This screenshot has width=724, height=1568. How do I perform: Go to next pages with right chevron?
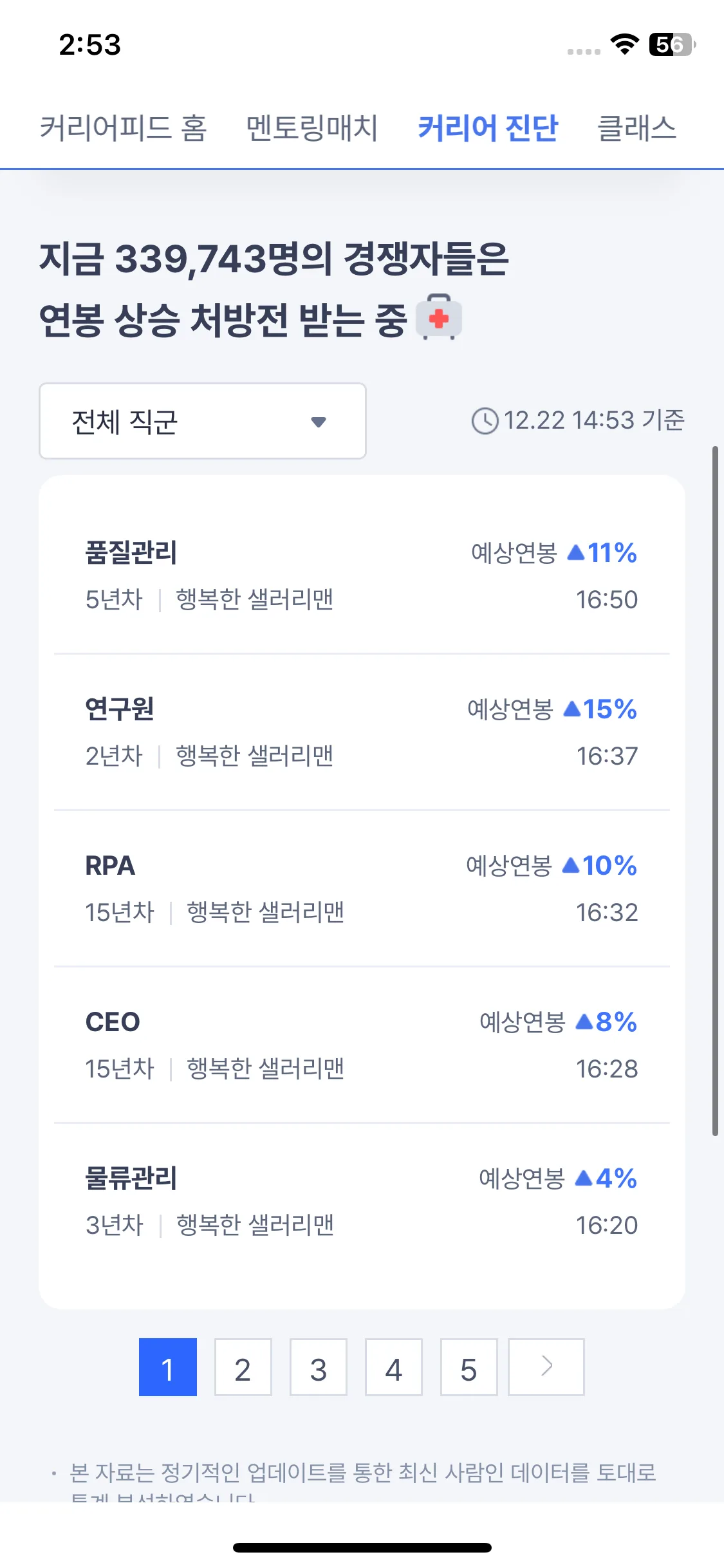pyautogui.click(x=546, y=1367)
